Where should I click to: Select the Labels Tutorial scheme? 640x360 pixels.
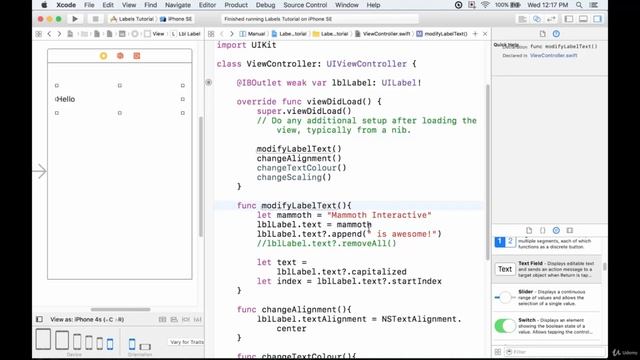132,19
